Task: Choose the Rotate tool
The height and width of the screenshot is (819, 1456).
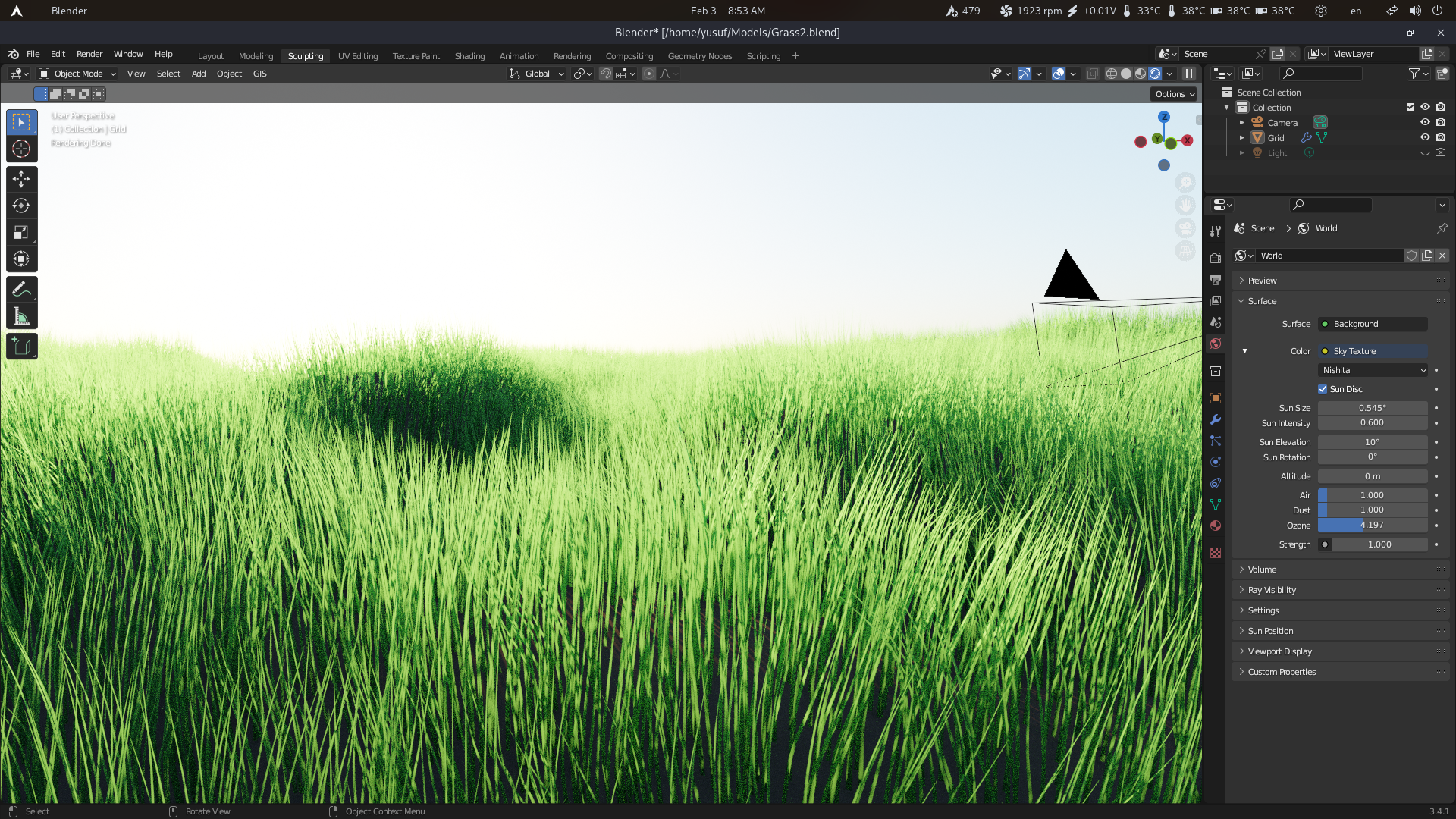Action: (21, 206)
